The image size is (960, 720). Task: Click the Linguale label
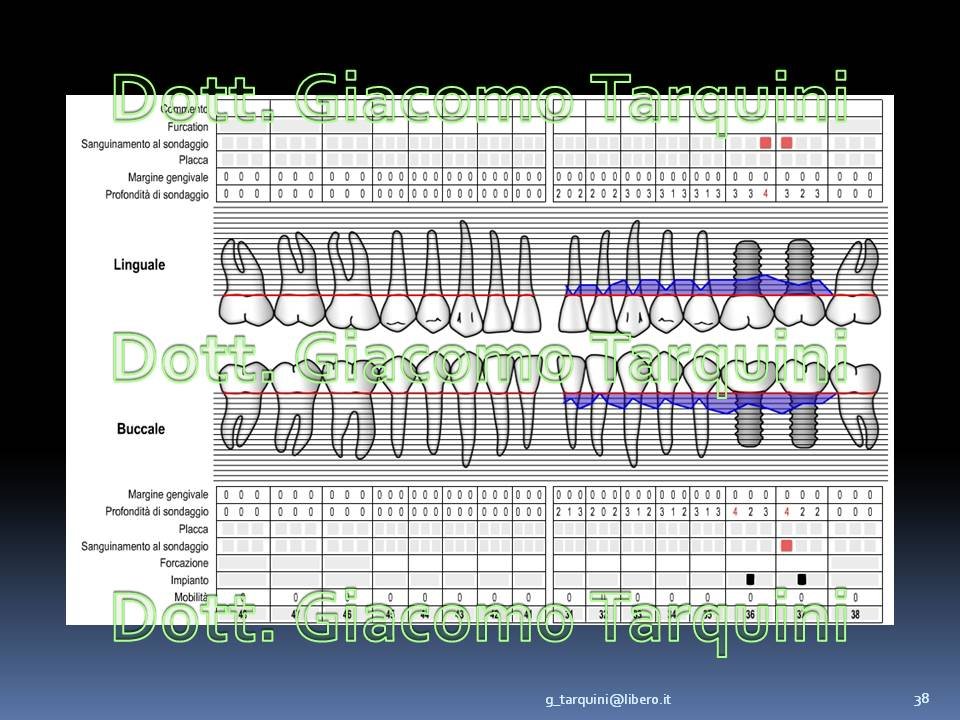coord(139,266)
